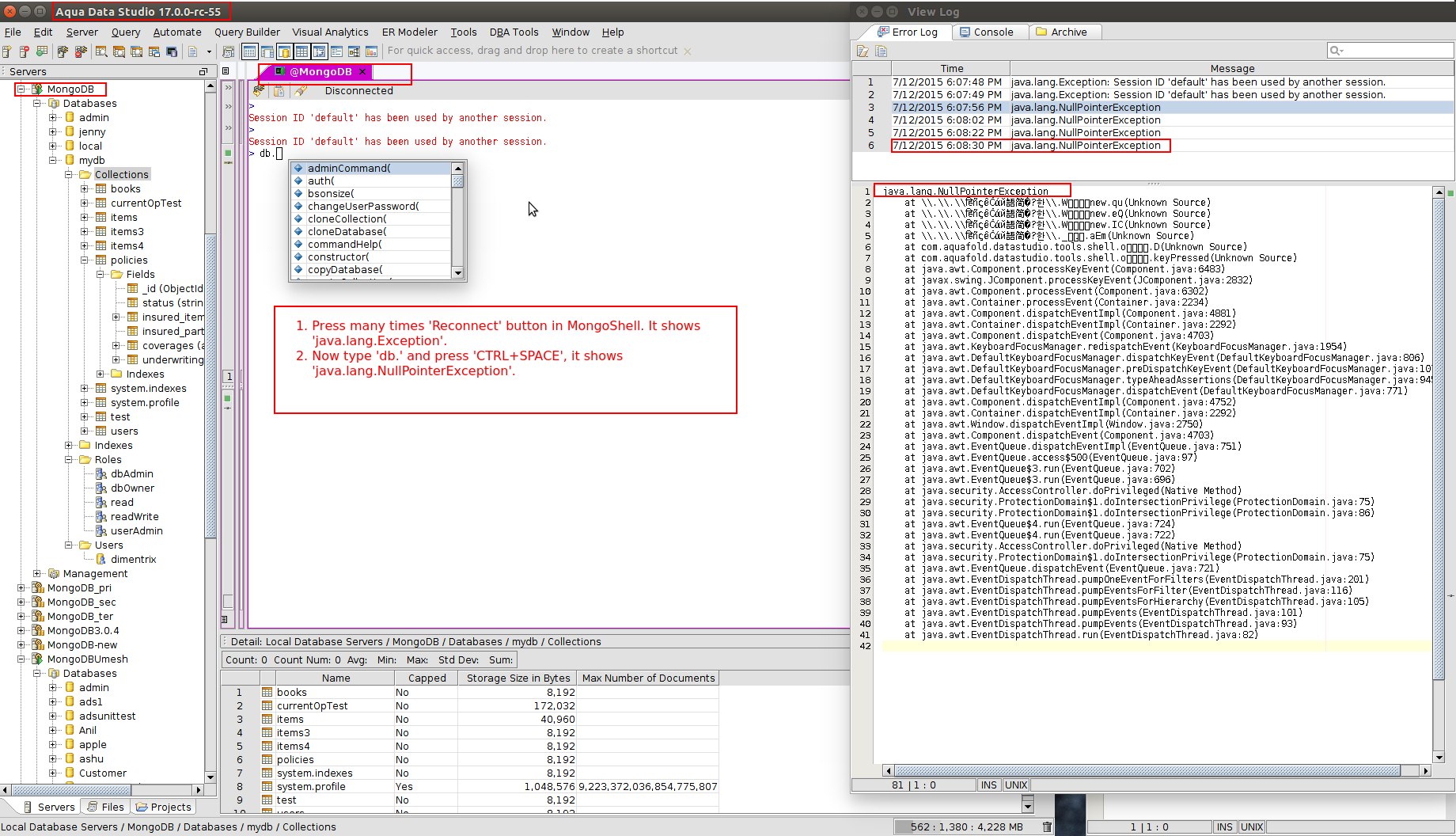The image size is (1456, 836).
Task: Close the @MongoDB tab
Action: (x=362, y=71)
